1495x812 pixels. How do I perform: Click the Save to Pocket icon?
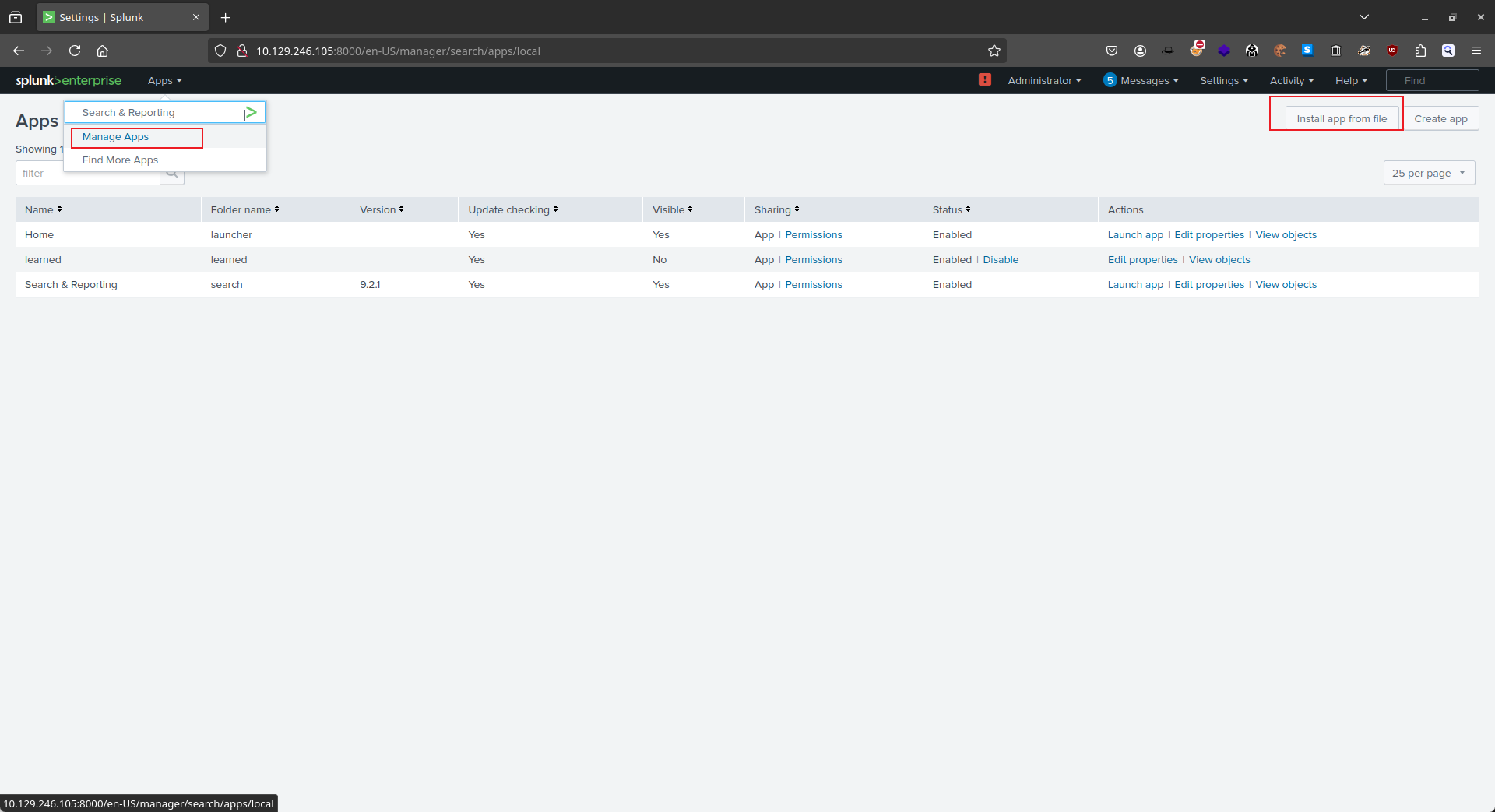pyautogui.click(x=1111, y=51)
